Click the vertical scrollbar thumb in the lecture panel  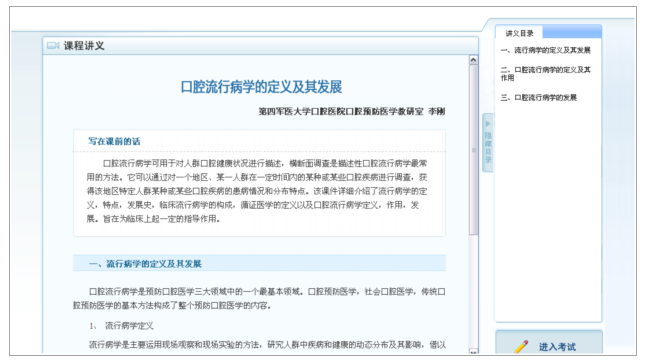point(473,150)
